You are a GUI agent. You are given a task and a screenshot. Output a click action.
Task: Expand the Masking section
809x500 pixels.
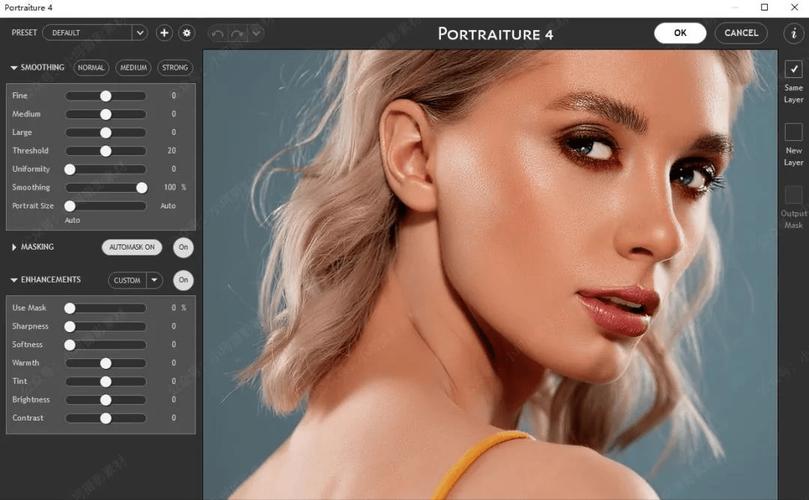pos(14,247)
